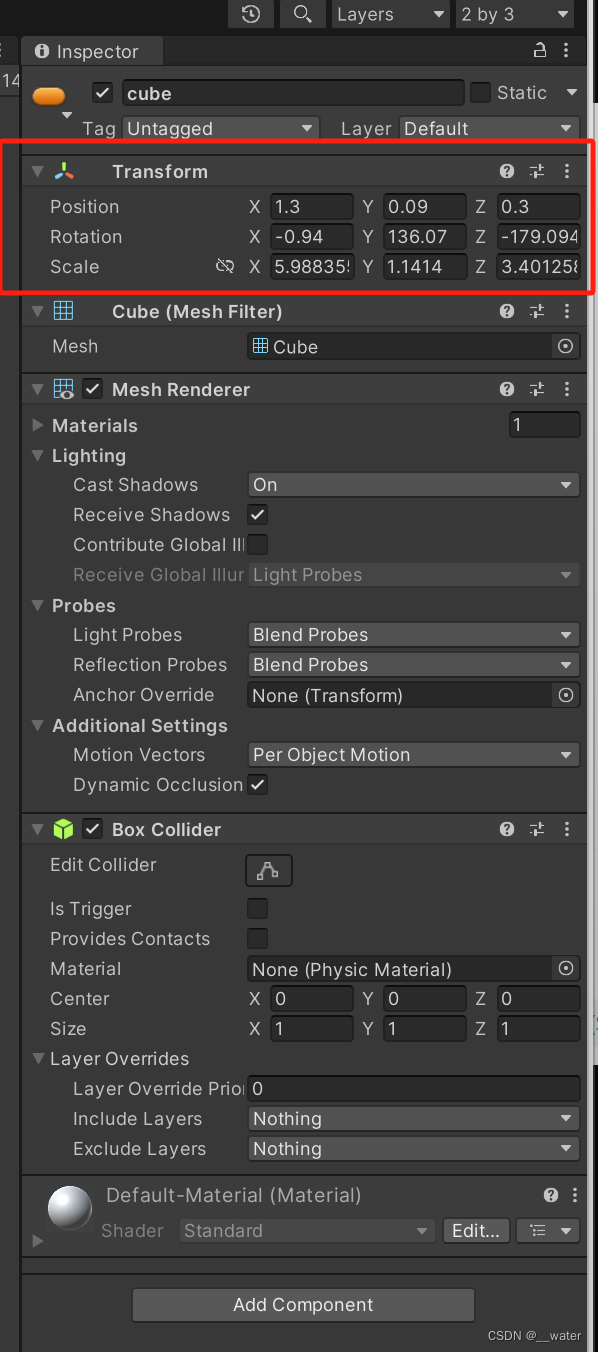This screenshot has height=1352, width=598.
Task: Collapse the Transform component
Action: [x=37, y=171]
